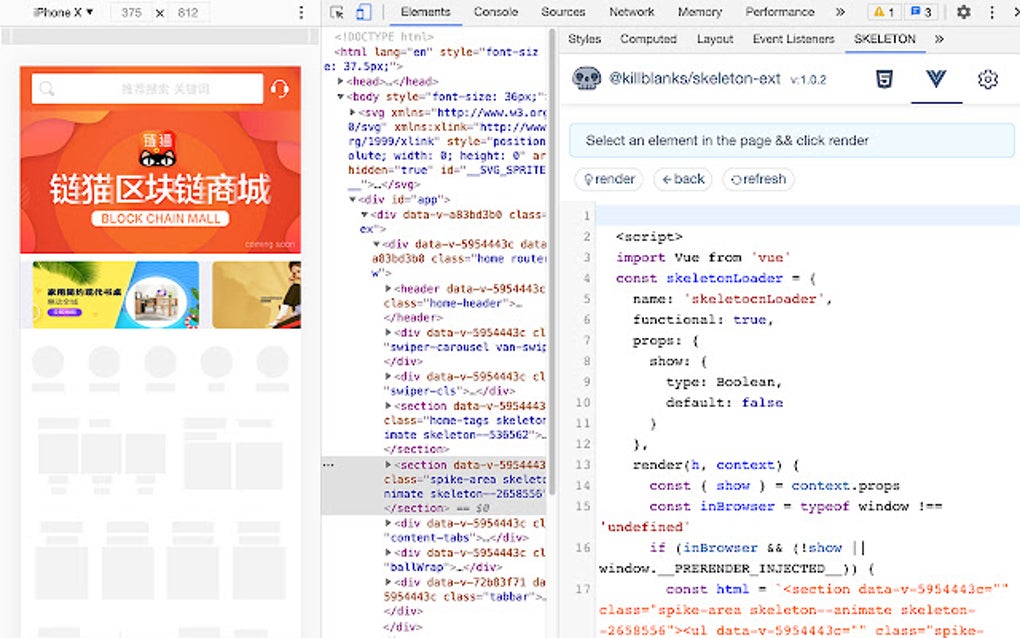1020x638 pixels.
Task: Open the Styles pane tab
Action: pyautogui.click(x=584, y=39)
